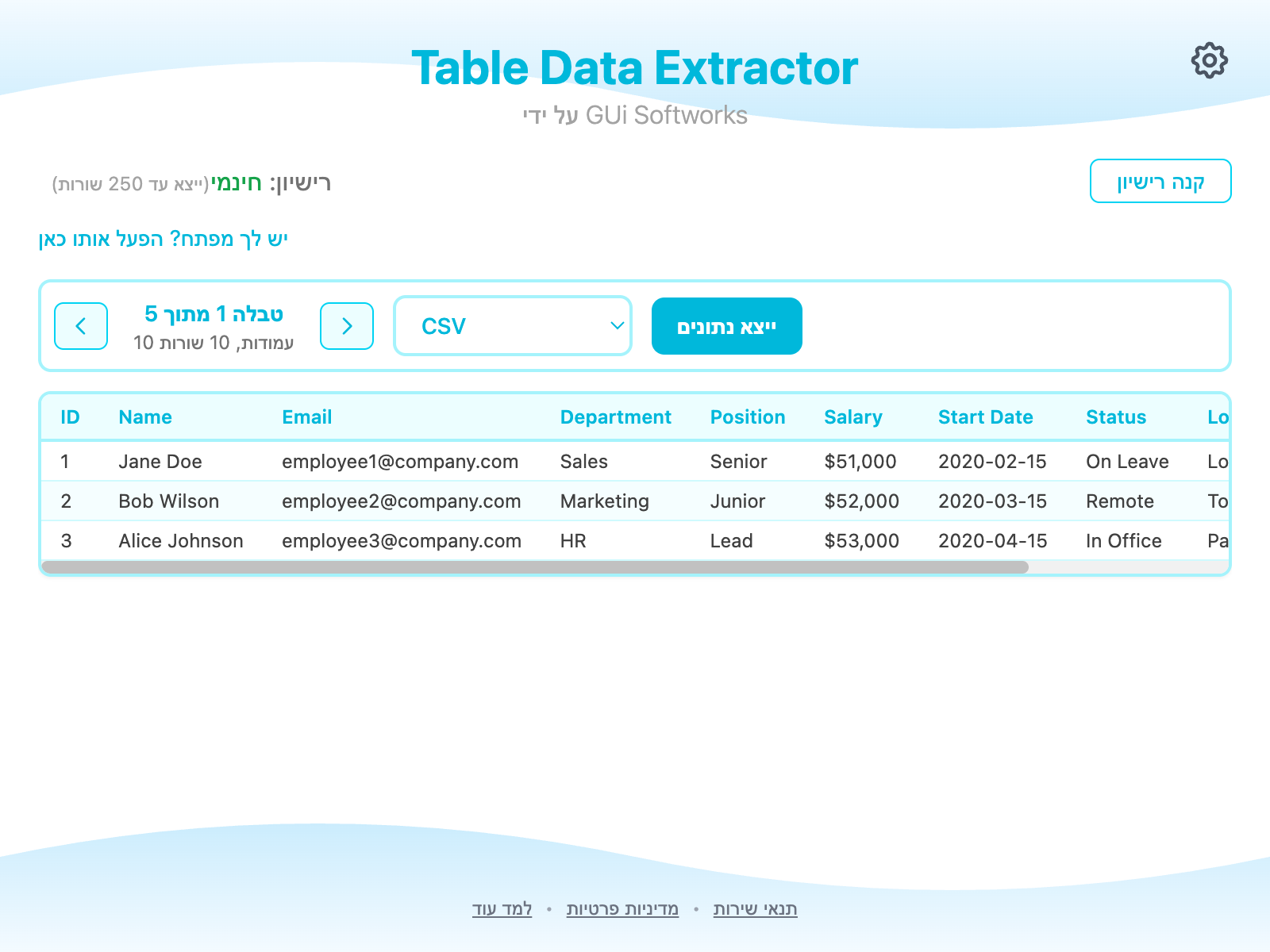The image size is (1270, 952).
Task: Select the Alice Johnson table row
Action: tap(181, 541)
